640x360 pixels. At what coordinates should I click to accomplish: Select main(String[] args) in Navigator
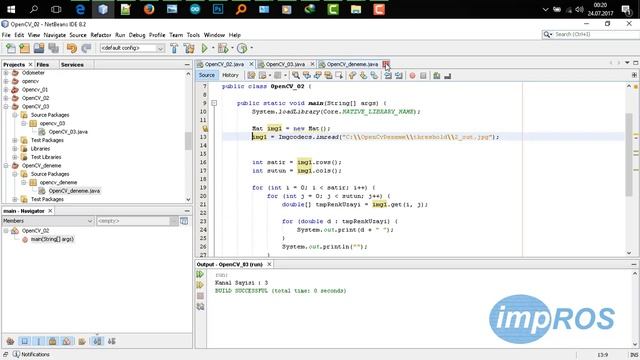pos(52,239)
